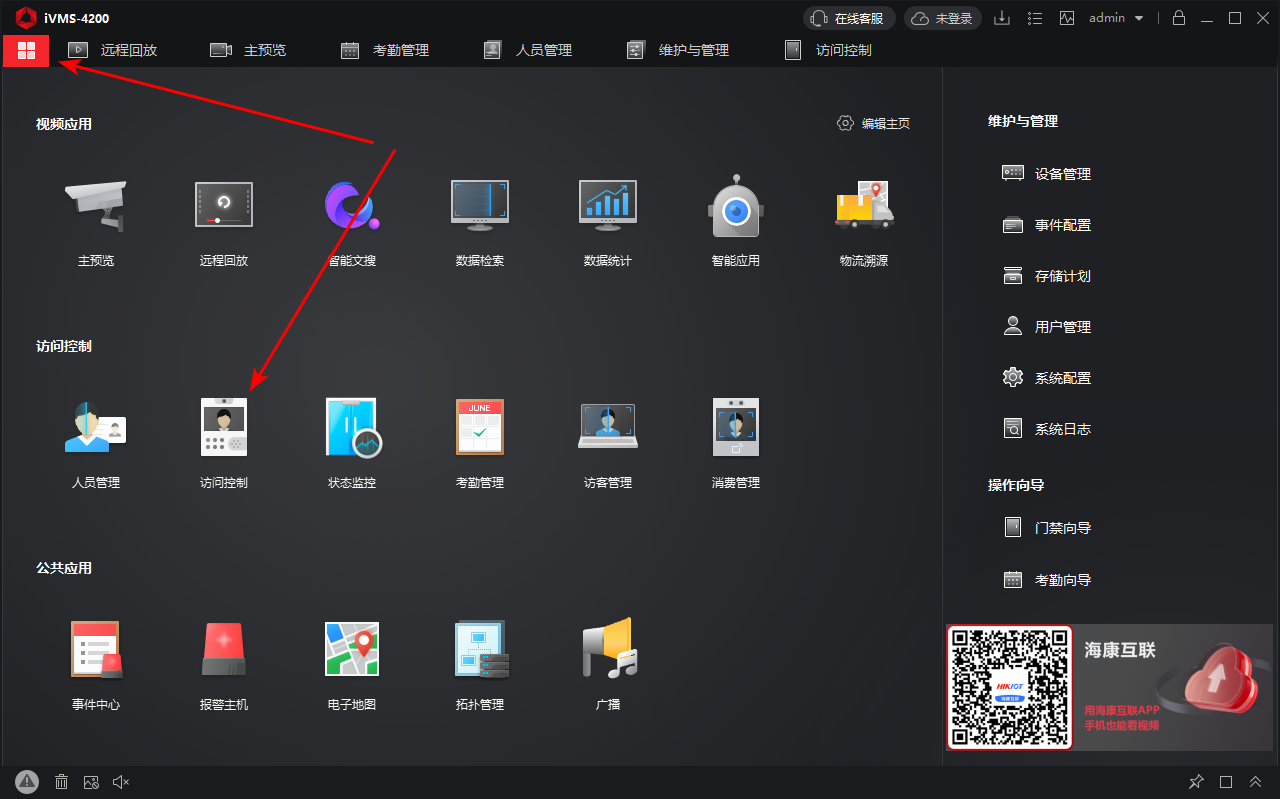Click the restore panel square icon at bottom right
The width and height of the screenshot is (1280, 799).
[1226, 782]
